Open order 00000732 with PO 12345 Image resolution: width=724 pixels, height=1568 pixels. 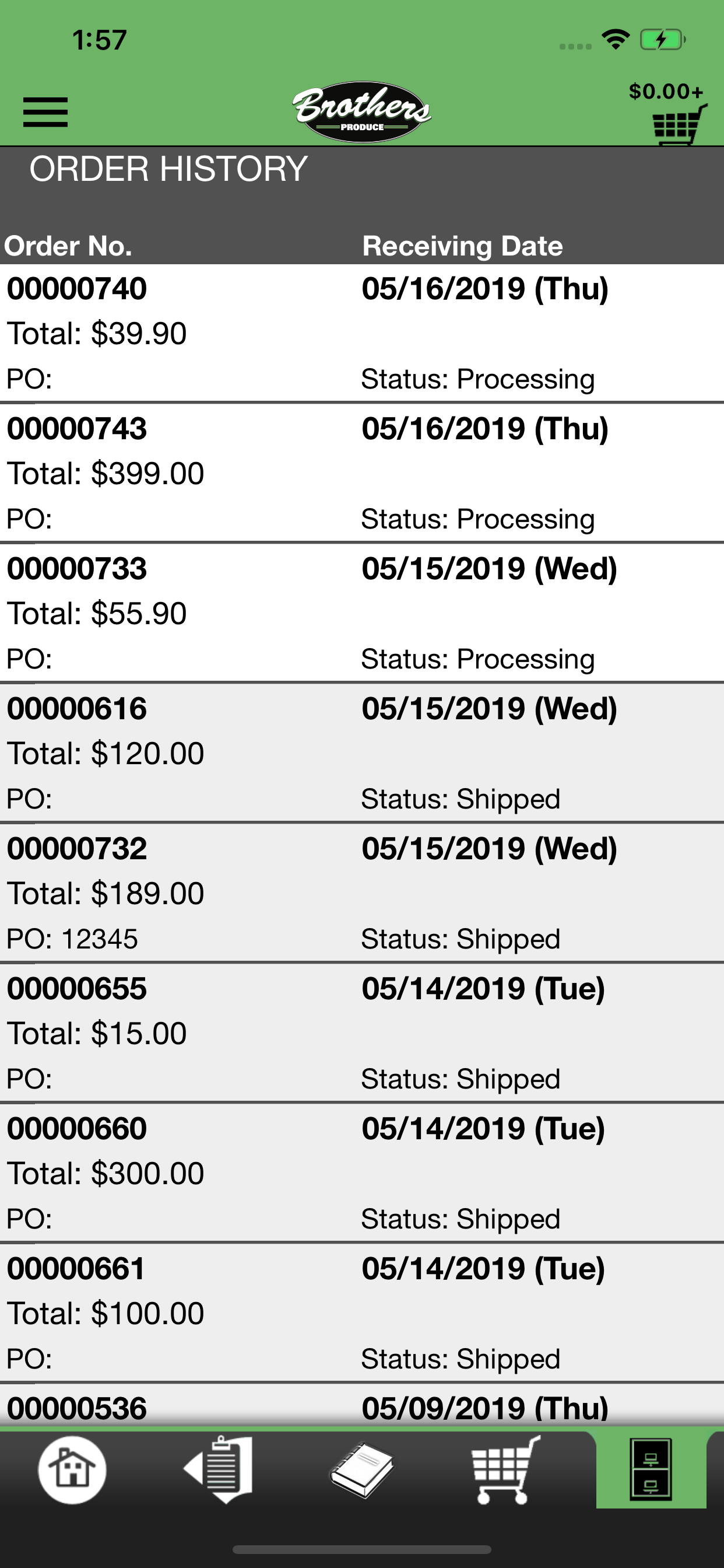coord(362,893)
